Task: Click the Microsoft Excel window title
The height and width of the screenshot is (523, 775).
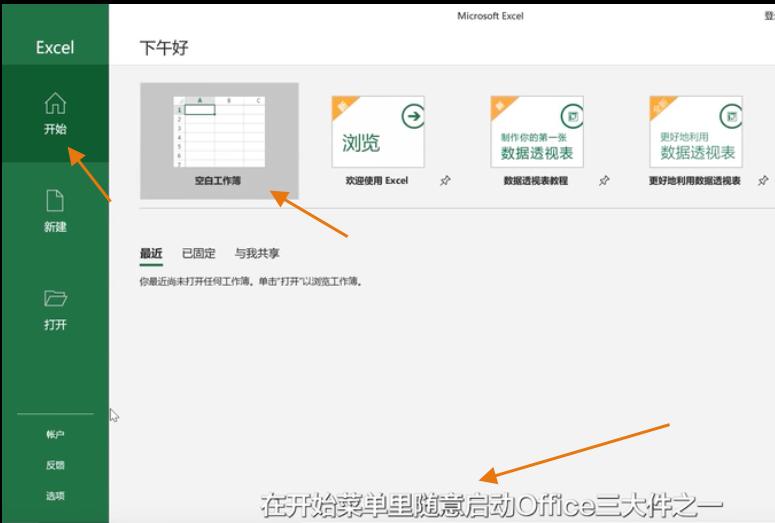Action: point(490,16)
